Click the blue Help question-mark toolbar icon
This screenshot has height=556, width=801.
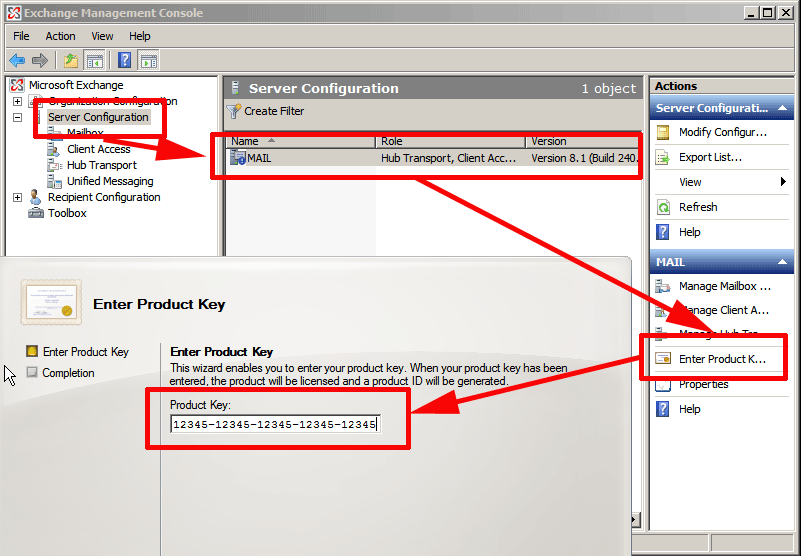point(124,60)
